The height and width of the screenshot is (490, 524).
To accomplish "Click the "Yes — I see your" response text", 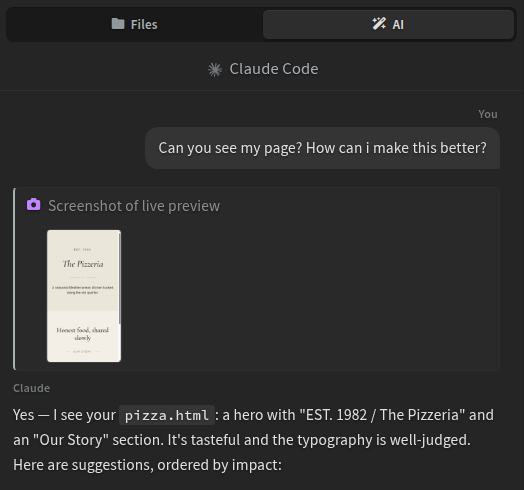I will pos(64,415).
